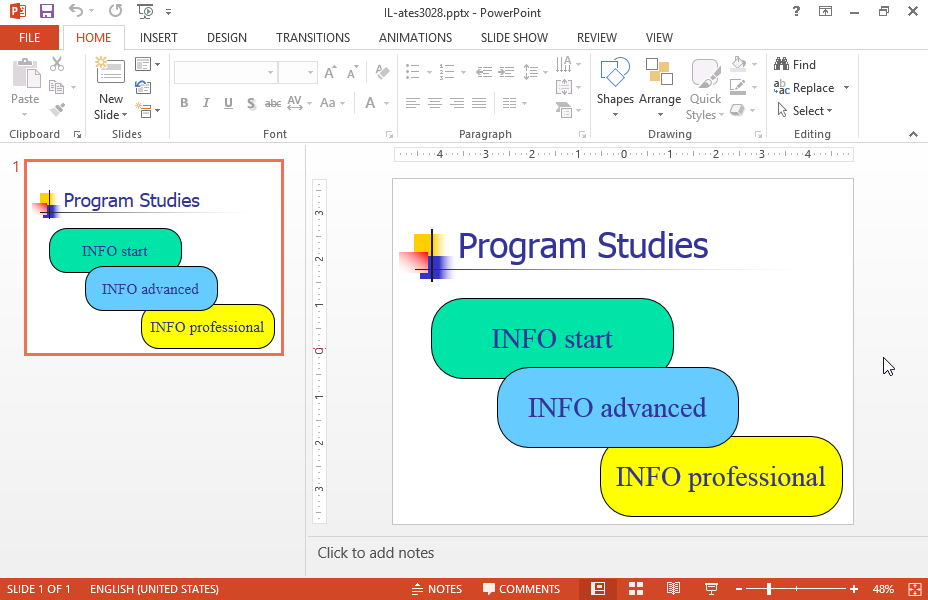Click Zoom Out minus button
This screenshot has height=600, width=928.
pos(739,589)
